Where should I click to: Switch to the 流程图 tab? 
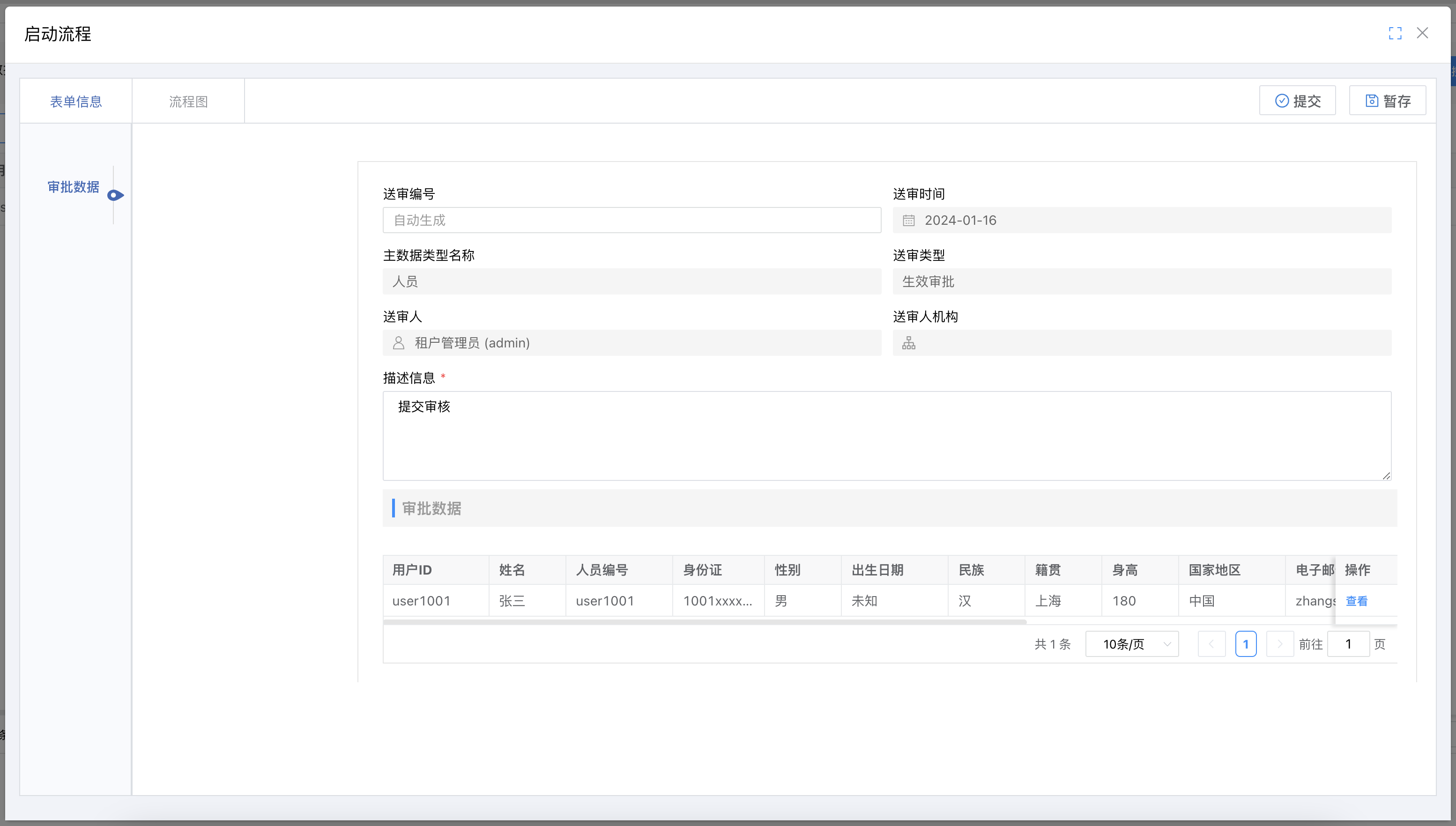point(188,101)
